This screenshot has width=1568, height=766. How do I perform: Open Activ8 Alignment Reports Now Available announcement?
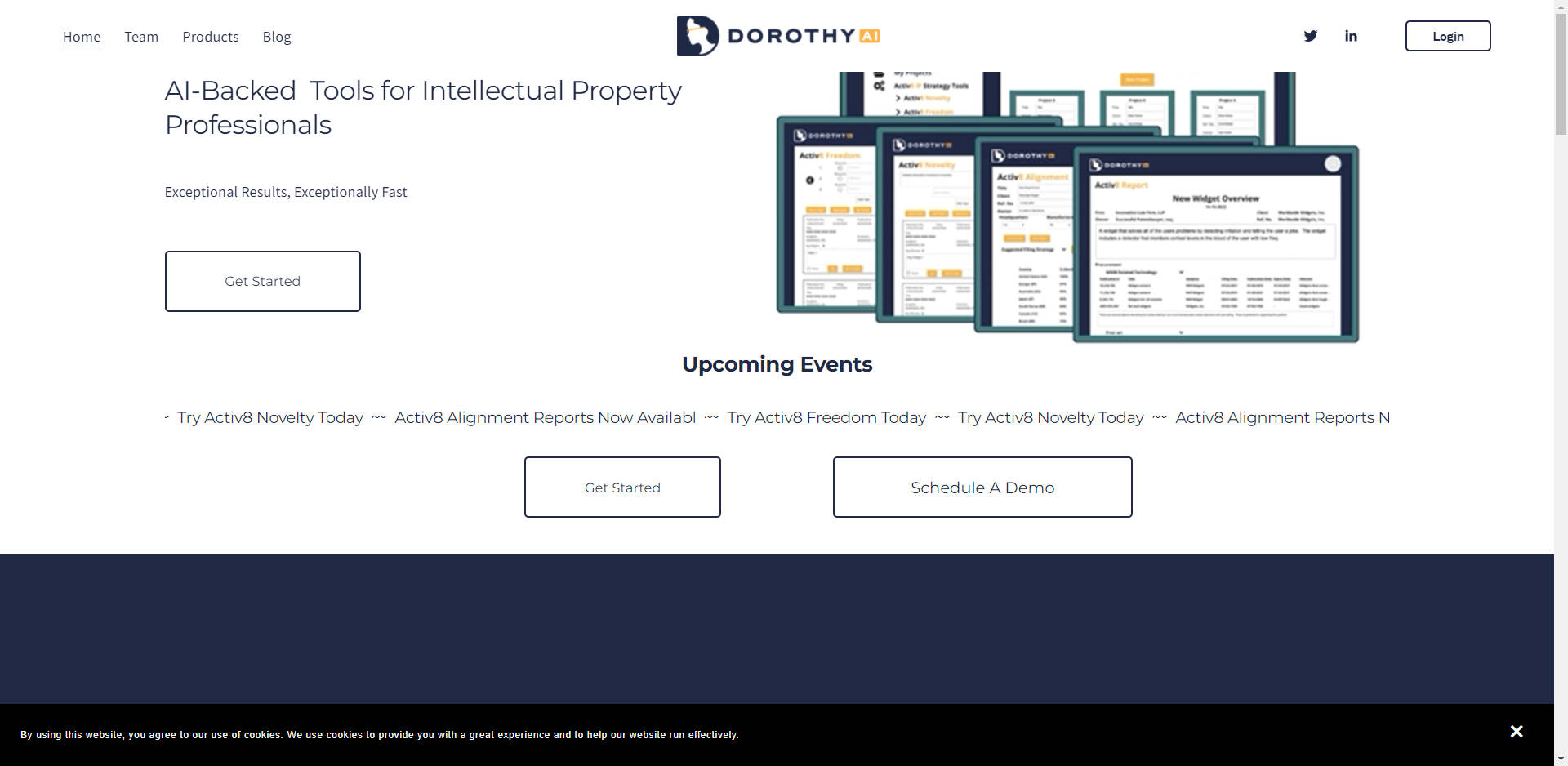(545, 418)
